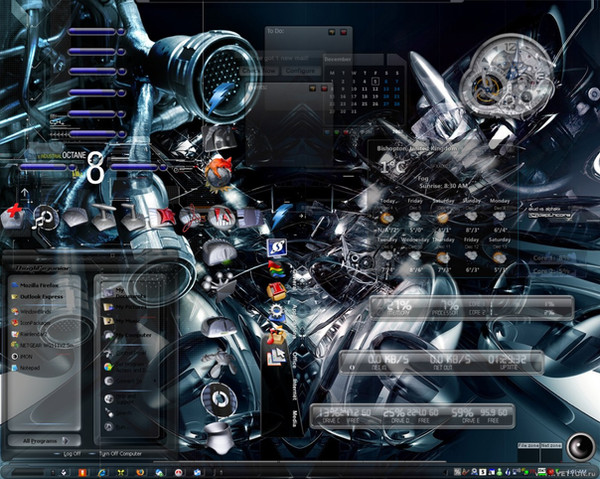Click Turn Off Computer
The width and height of the screenshot is (600, 479).
tap(116, 454)
